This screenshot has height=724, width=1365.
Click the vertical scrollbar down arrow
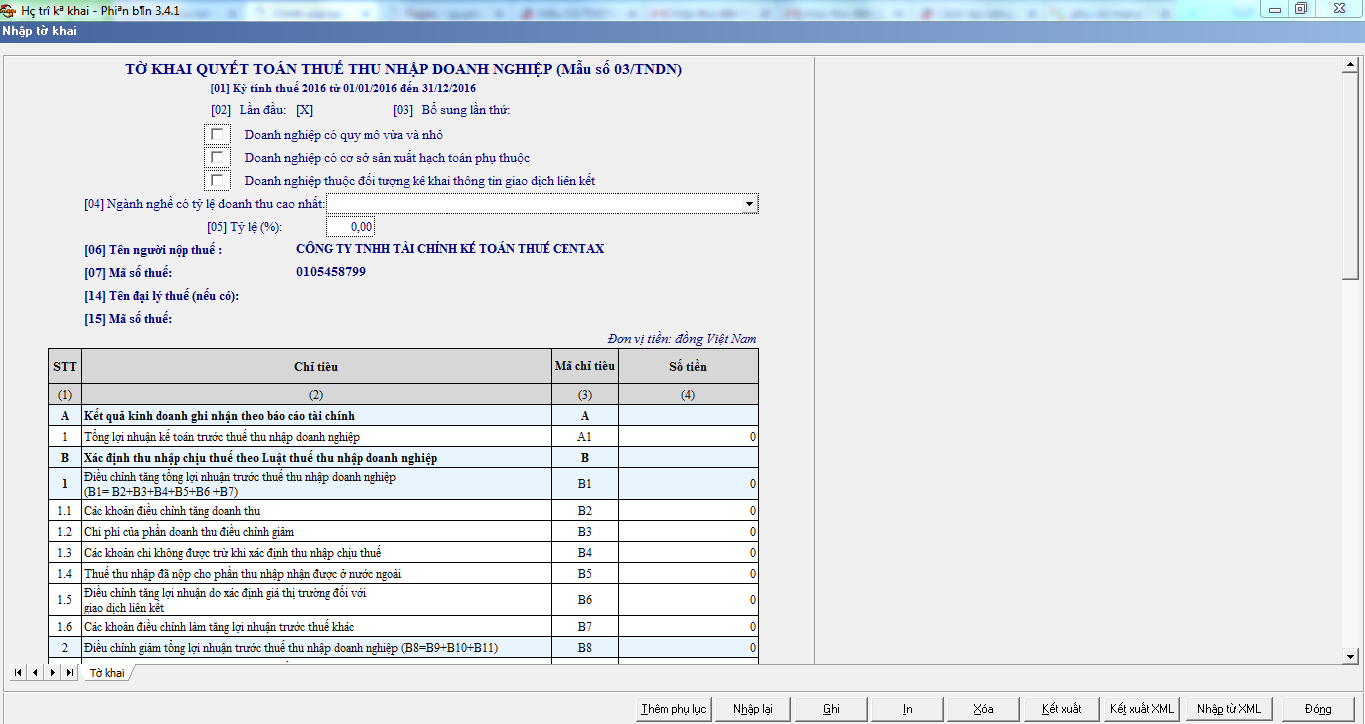click(x=1350, y=655)
